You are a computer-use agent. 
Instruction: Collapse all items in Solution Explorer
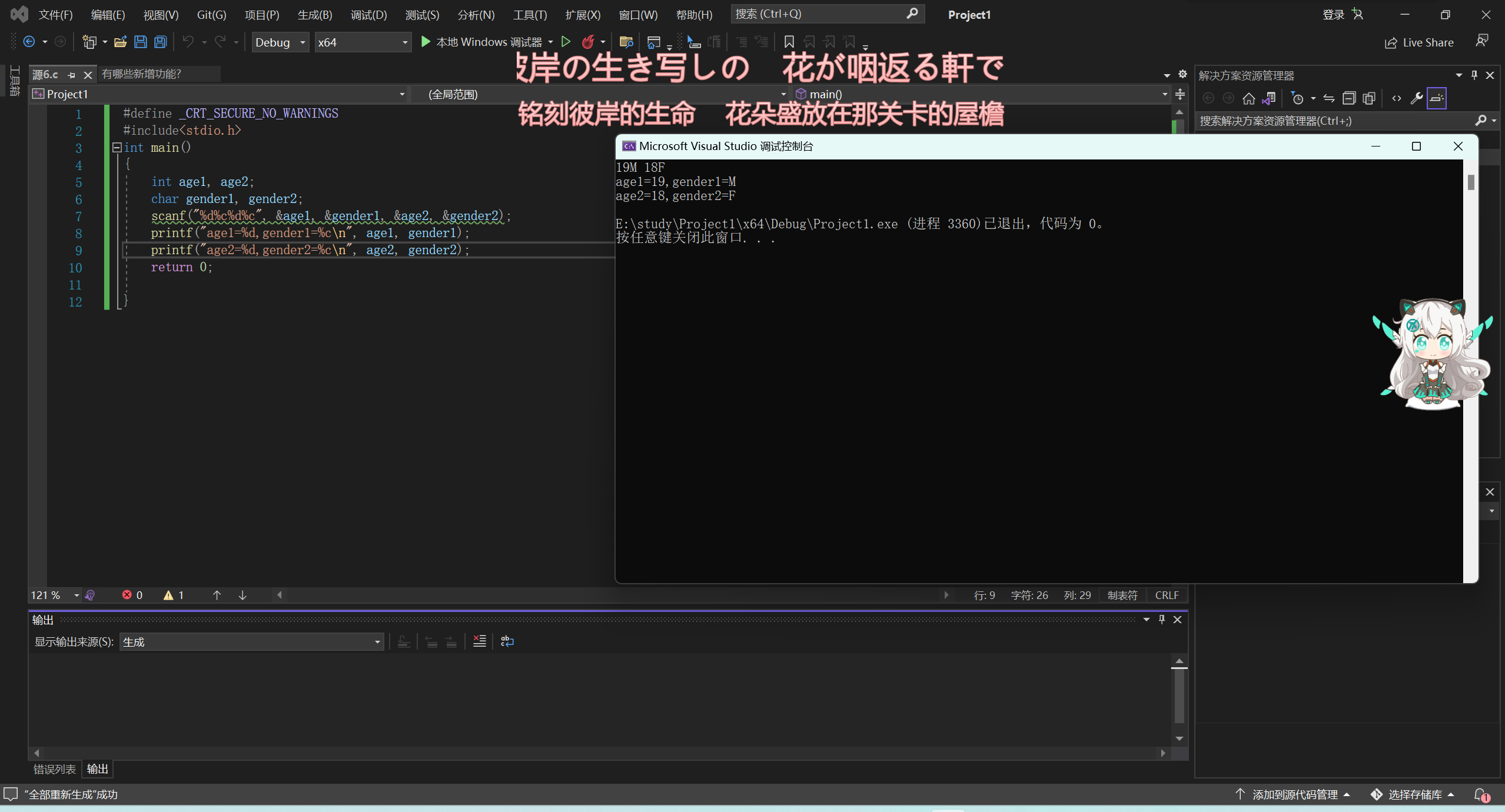tap(1348, 98)
